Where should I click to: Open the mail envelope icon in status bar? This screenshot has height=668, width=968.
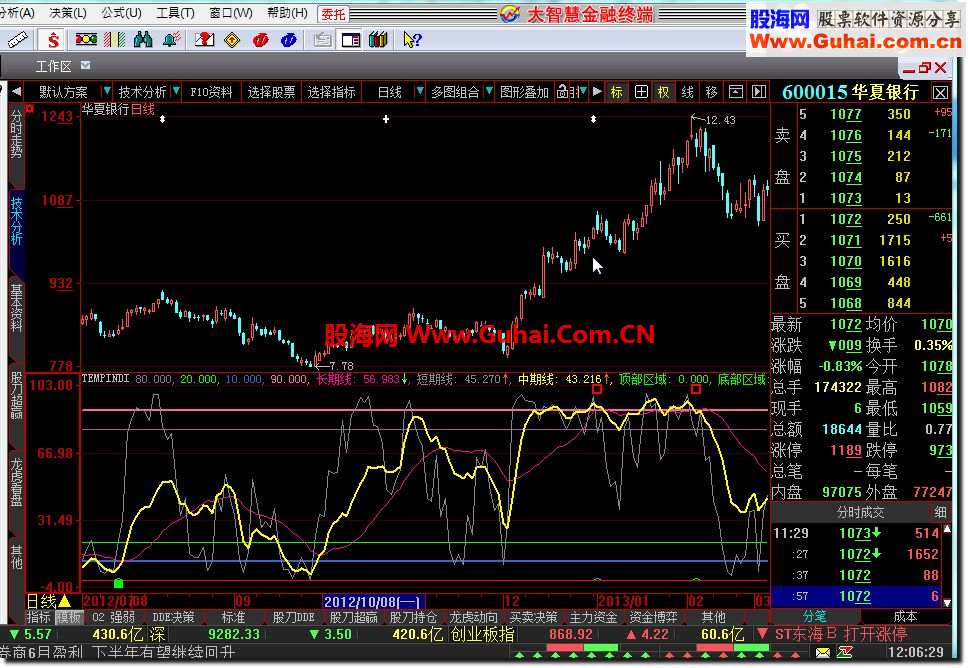click(823, 652)
